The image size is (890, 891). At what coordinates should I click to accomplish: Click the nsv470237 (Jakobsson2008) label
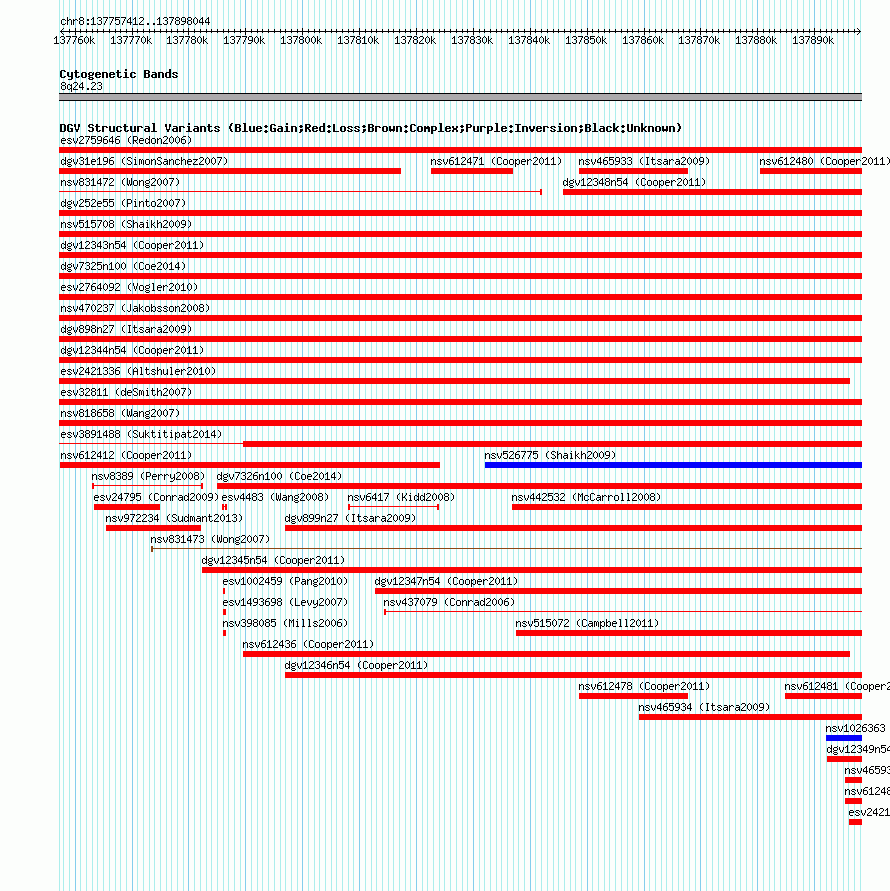point(135,309)
